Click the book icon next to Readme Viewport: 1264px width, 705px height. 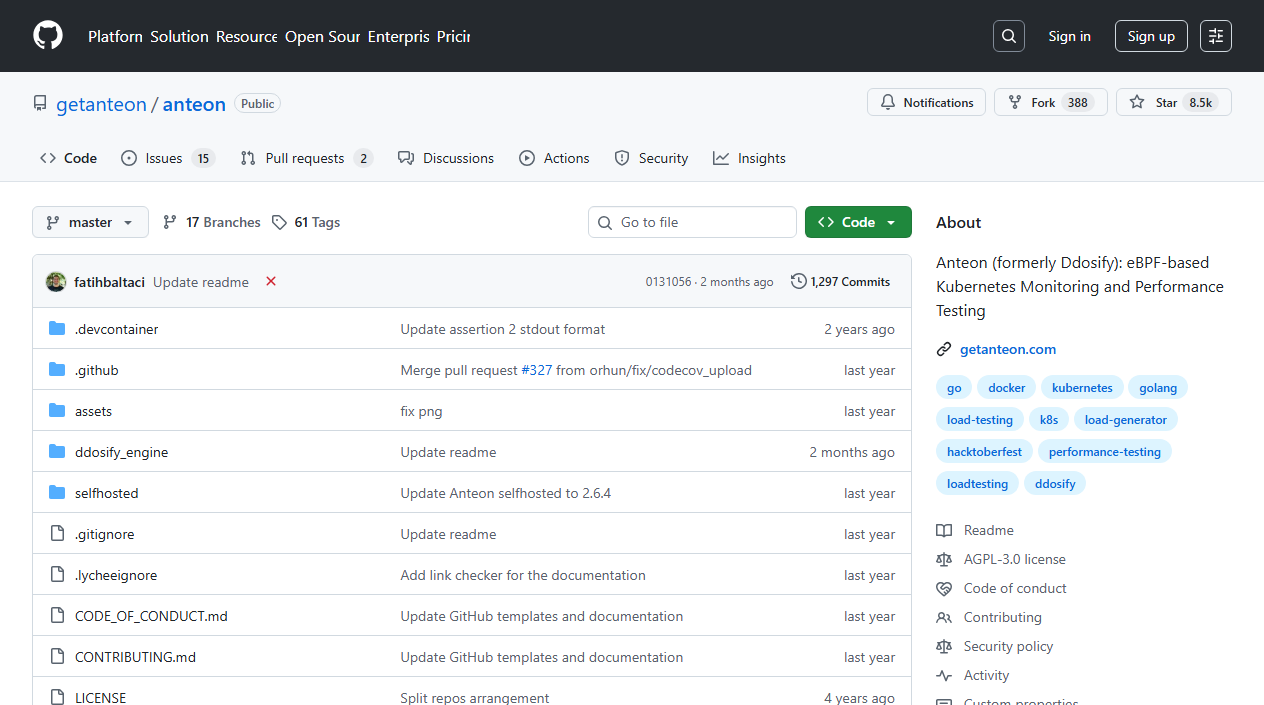click(944, 530)
